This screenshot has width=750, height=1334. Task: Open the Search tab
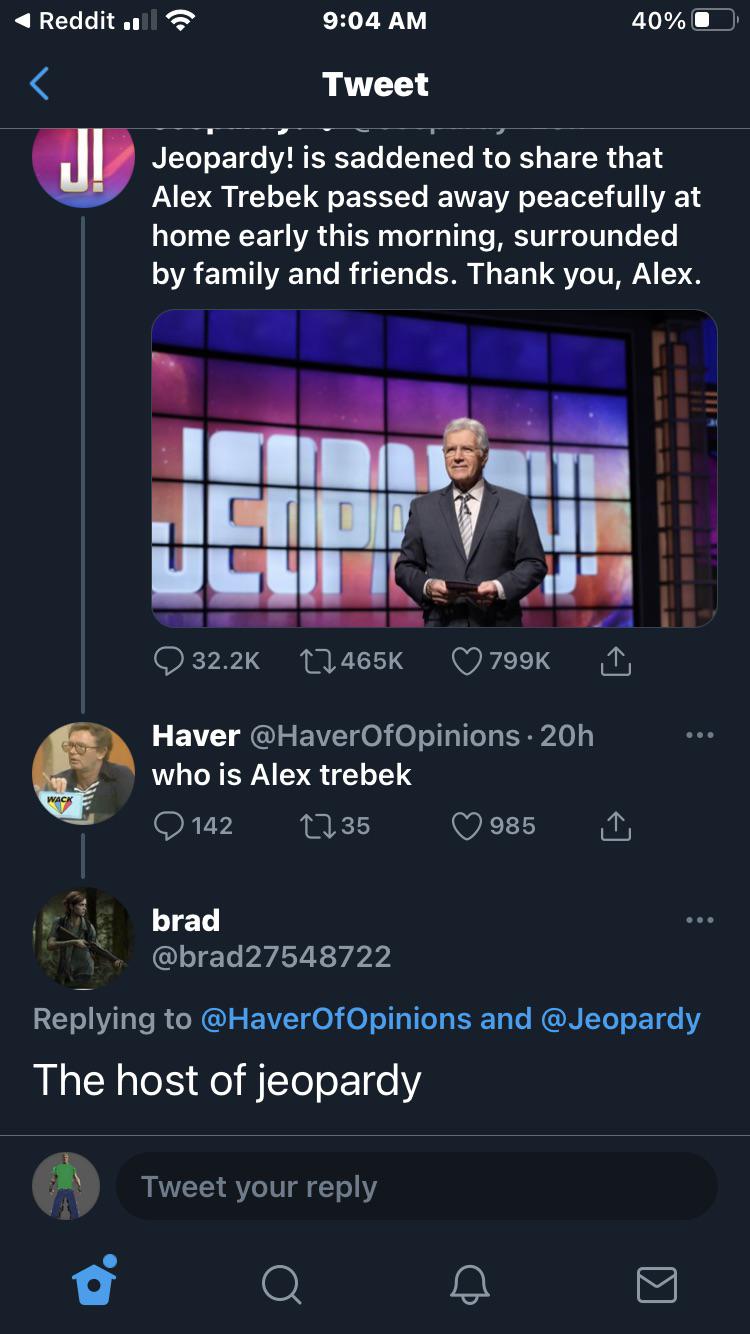click(281, 1284)
